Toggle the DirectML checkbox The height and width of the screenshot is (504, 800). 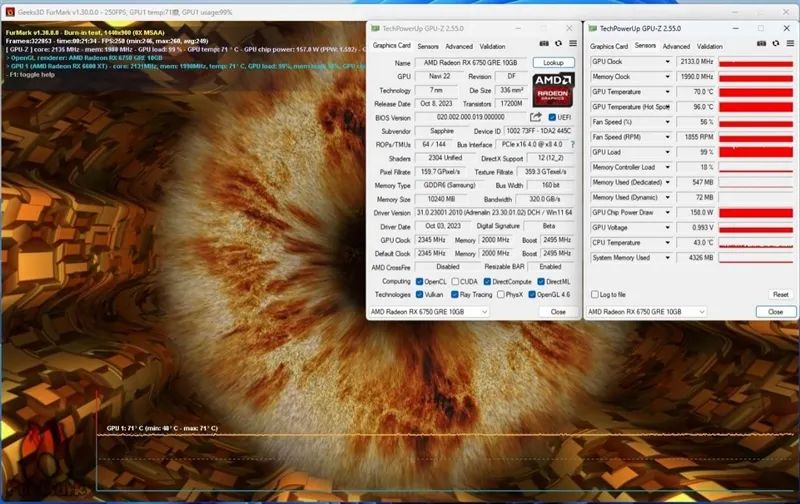[541, 282]
